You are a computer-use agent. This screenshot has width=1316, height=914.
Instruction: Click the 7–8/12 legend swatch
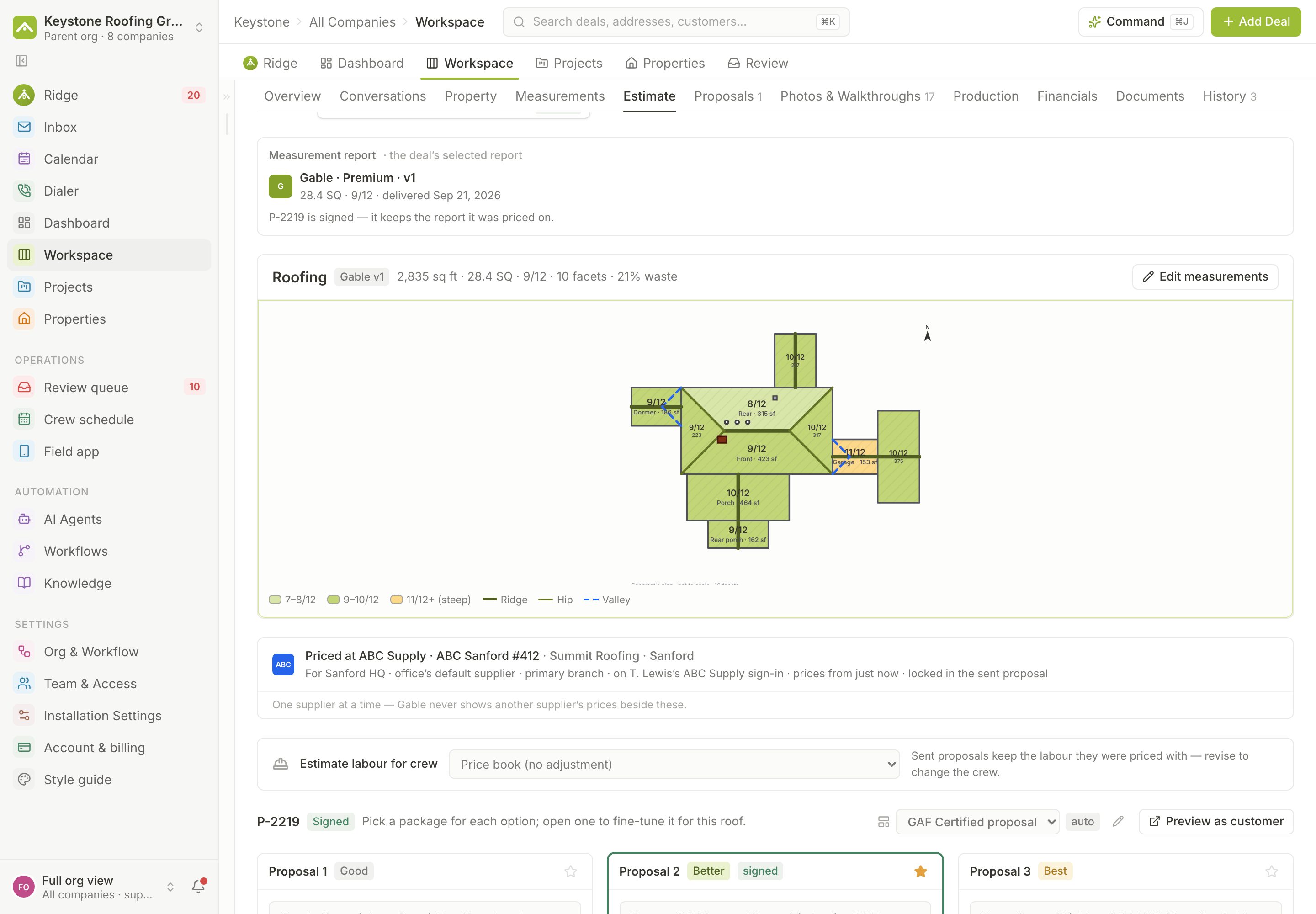coord(275,600)
